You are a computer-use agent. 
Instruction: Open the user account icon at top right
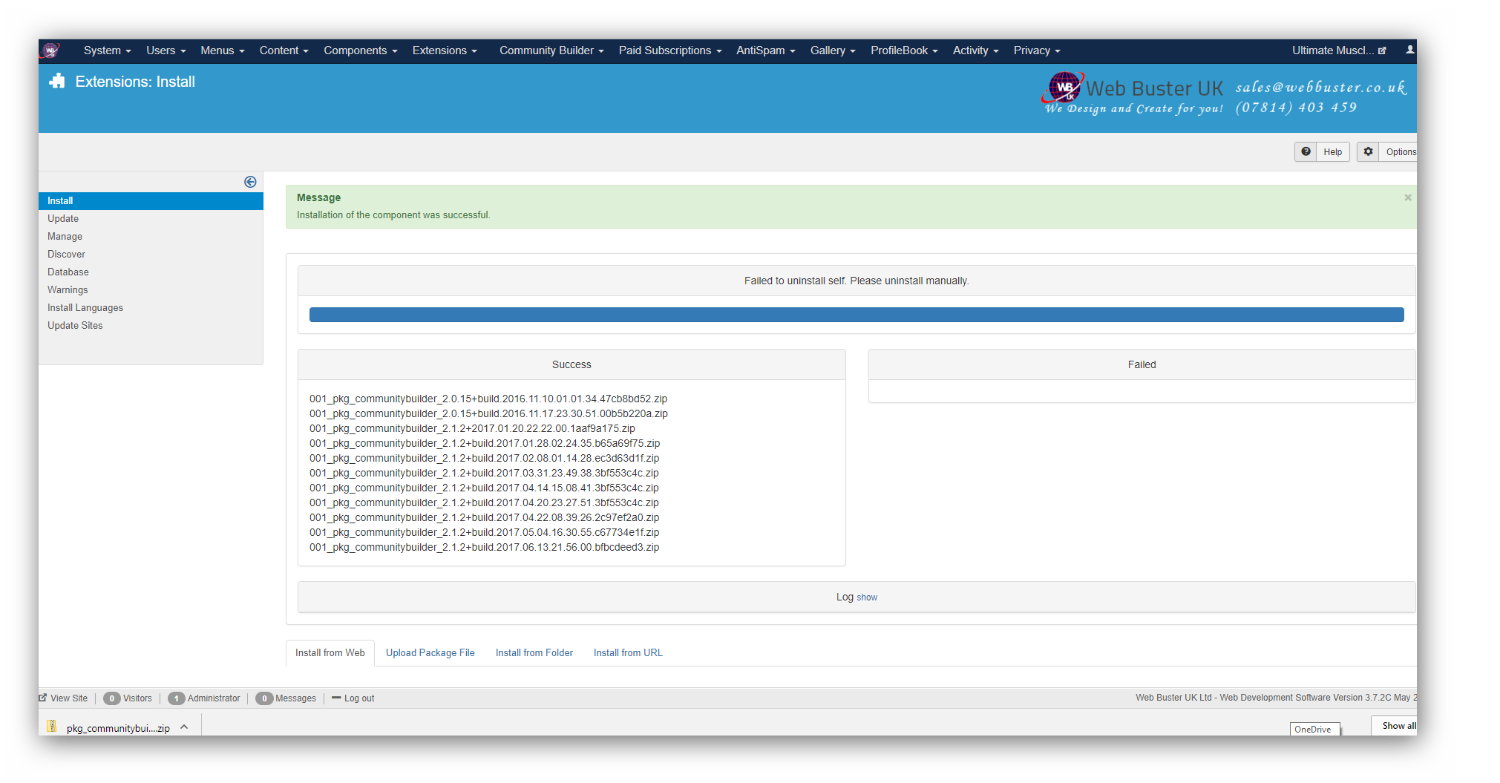[1410, 50]
